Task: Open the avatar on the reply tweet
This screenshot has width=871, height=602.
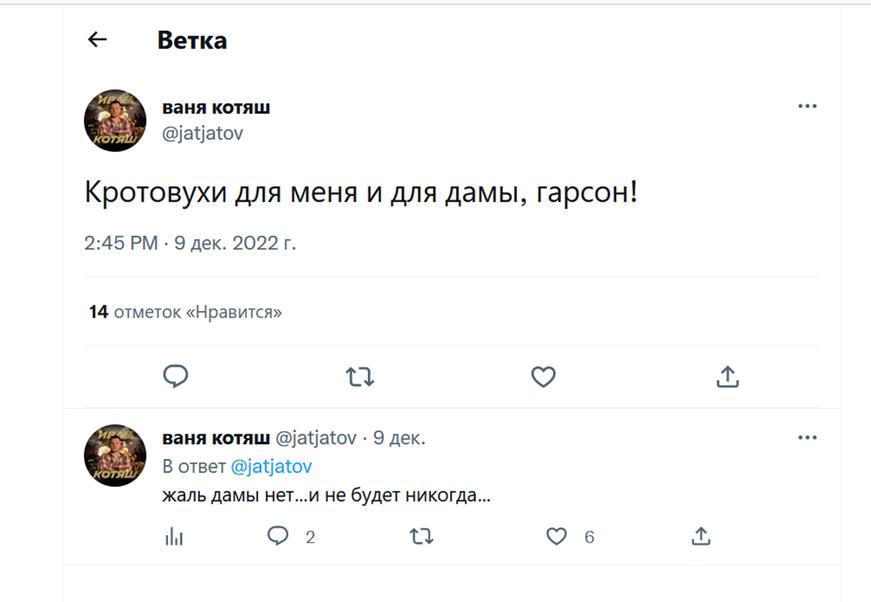Action: [115, 454]
